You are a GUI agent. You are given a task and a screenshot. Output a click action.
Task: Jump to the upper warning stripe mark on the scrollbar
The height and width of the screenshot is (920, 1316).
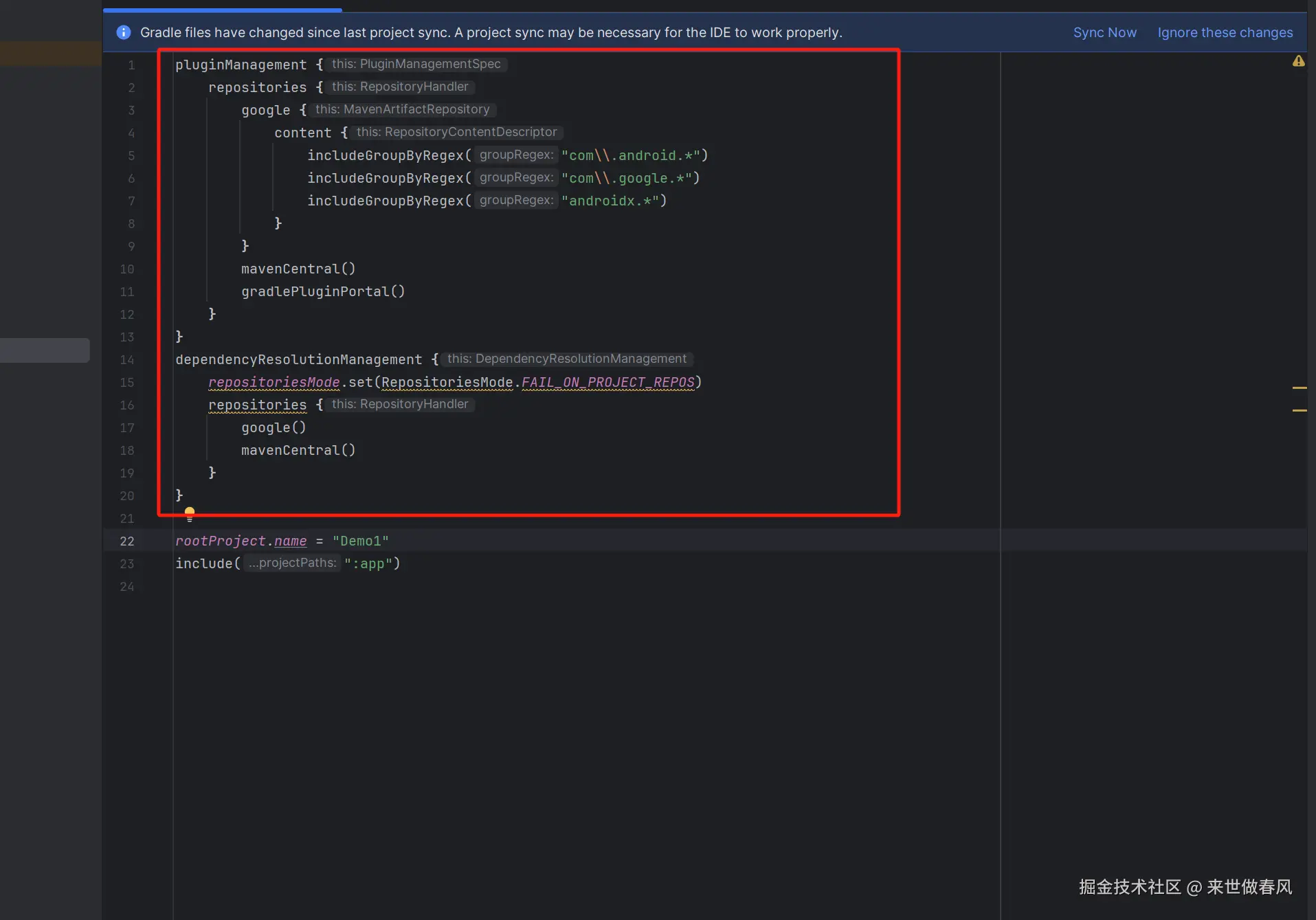1299,388
